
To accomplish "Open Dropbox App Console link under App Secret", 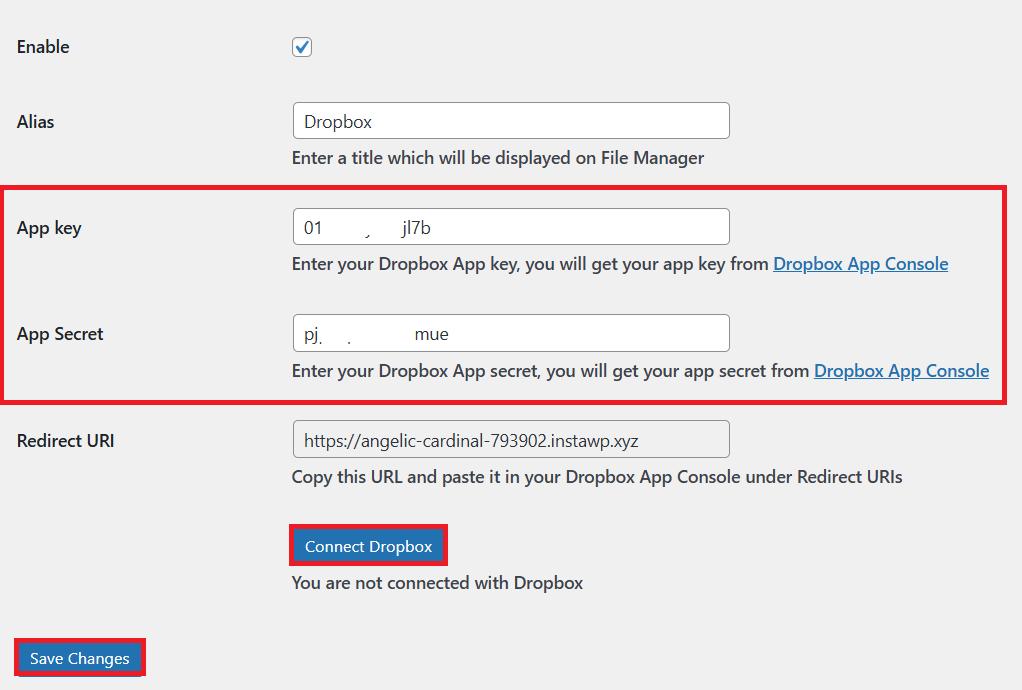I will point(901,370).
